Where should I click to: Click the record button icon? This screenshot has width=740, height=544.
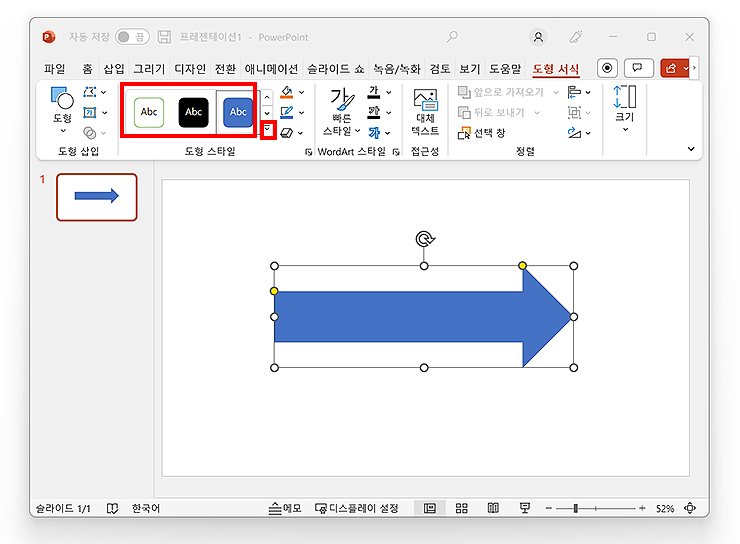click(607, 68)
